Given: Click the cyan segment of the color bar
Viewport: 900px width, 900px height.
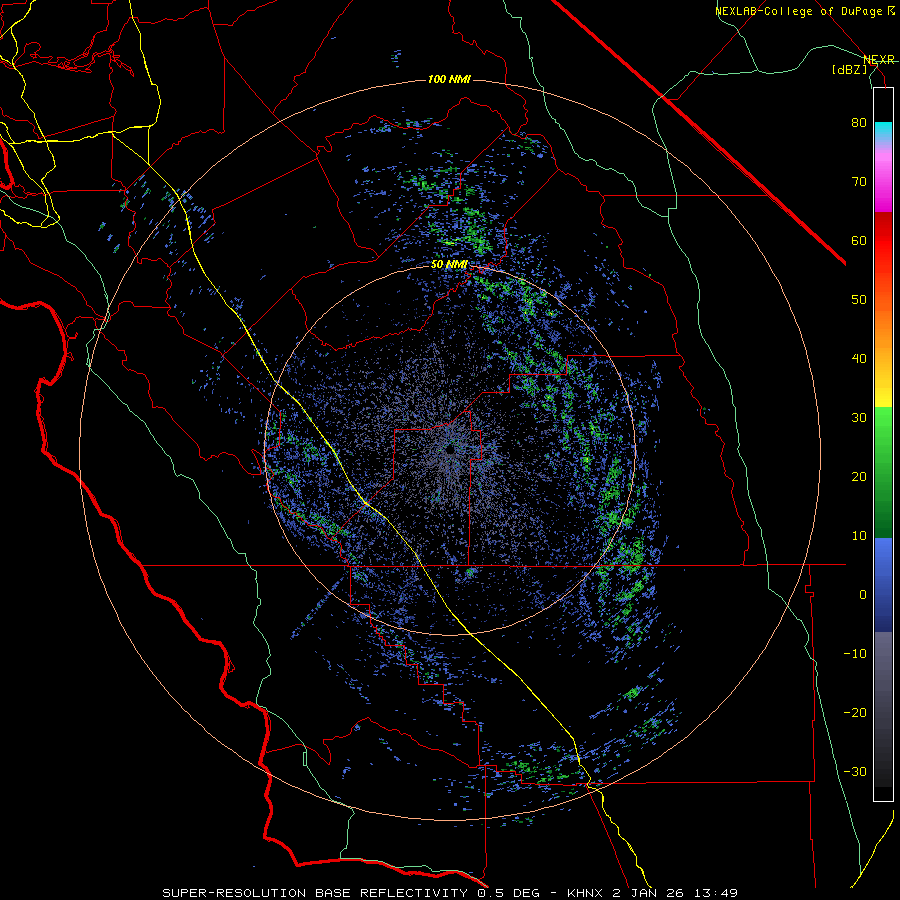Looking at the screenshot, I should click(883, 129).
